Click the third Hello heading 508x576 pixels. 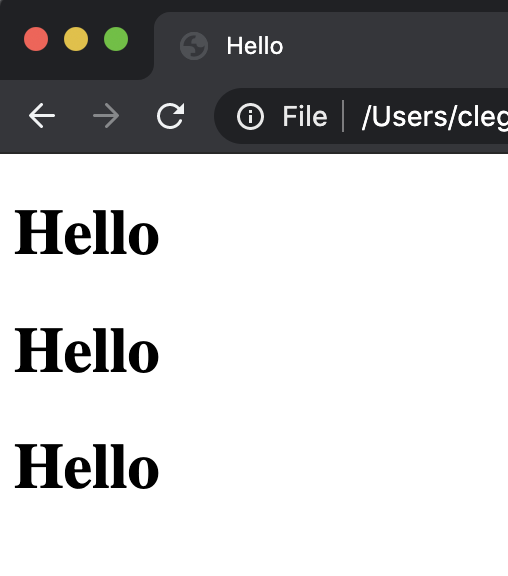[x=87, y=467]
